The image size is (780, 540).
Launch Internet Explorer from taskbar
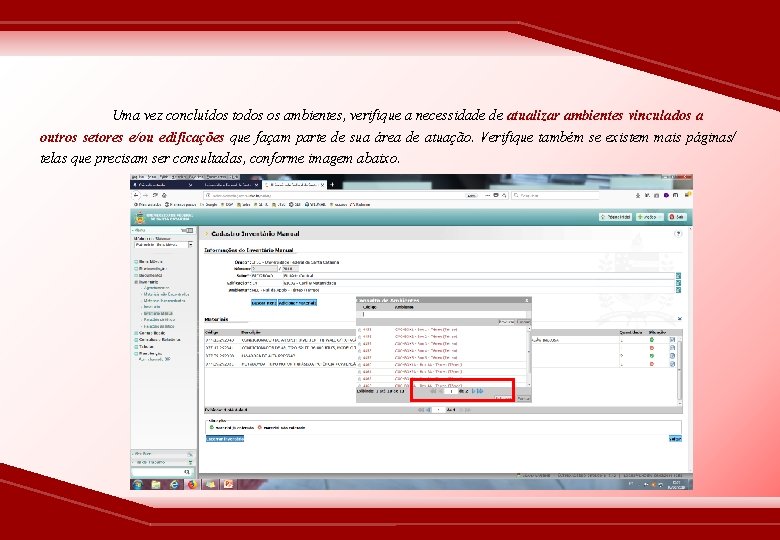coord(174,484)
